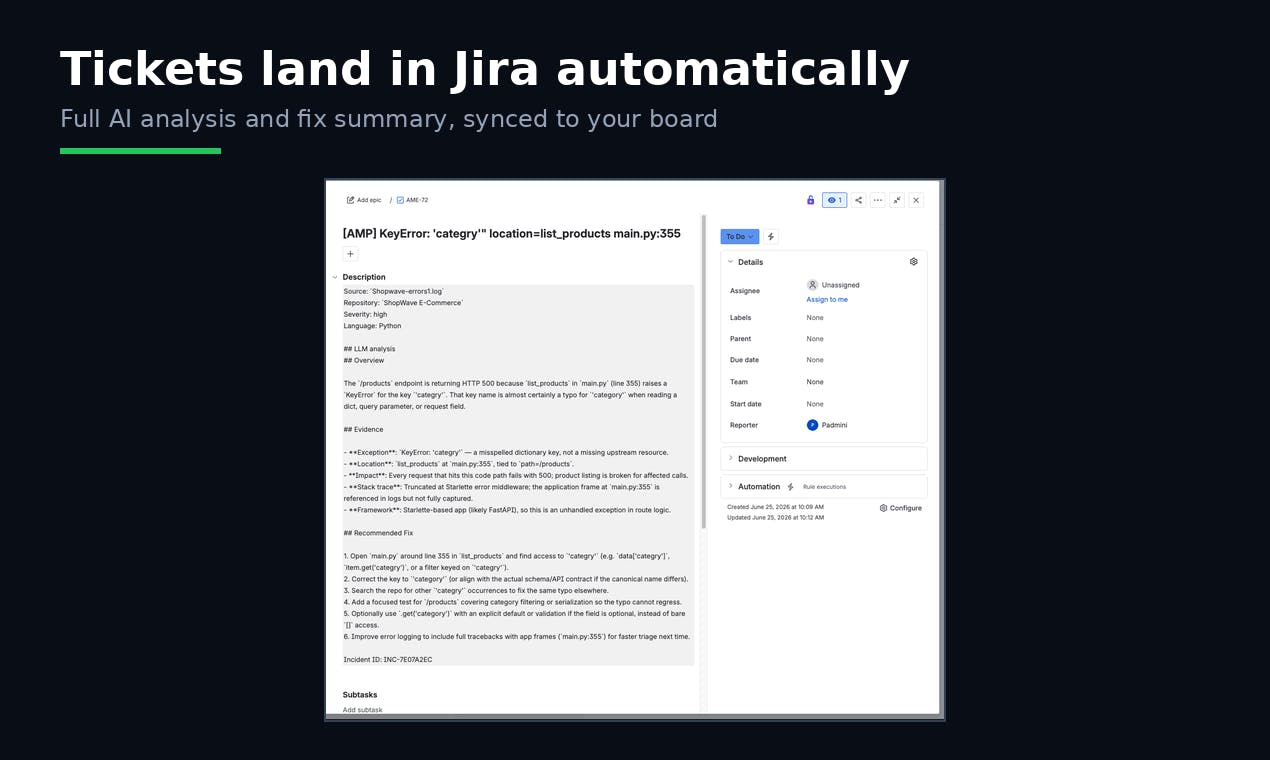Open the three-dots more actions menu
This screenshot has width=1270, height=760.
[878, 200]
